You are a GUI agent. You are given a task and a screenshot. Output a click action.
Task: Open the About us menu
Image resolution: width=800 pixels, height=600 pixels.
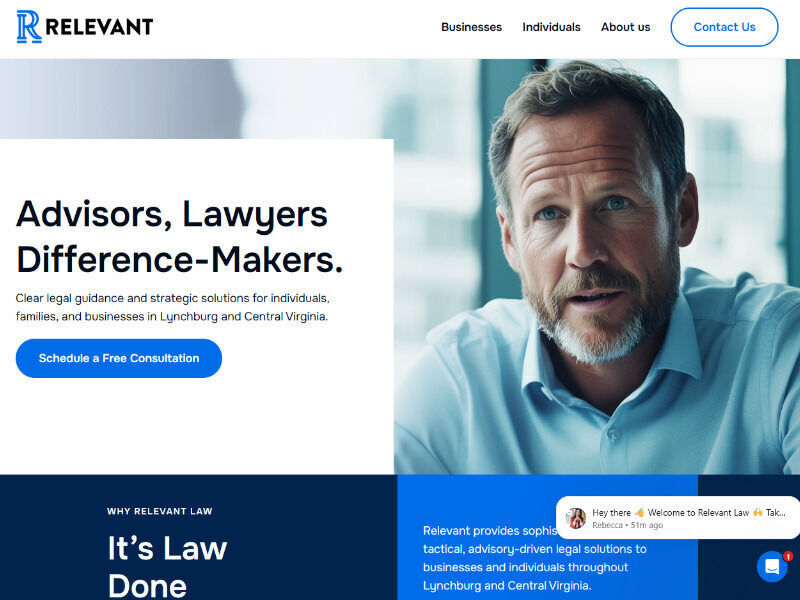[x=626, y=27]
